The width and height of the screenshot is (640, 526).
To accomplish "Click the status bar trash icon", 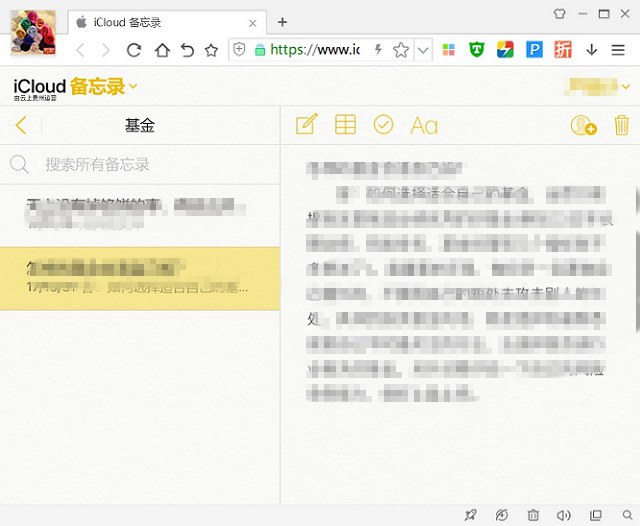I will click(x=533, y=515).
